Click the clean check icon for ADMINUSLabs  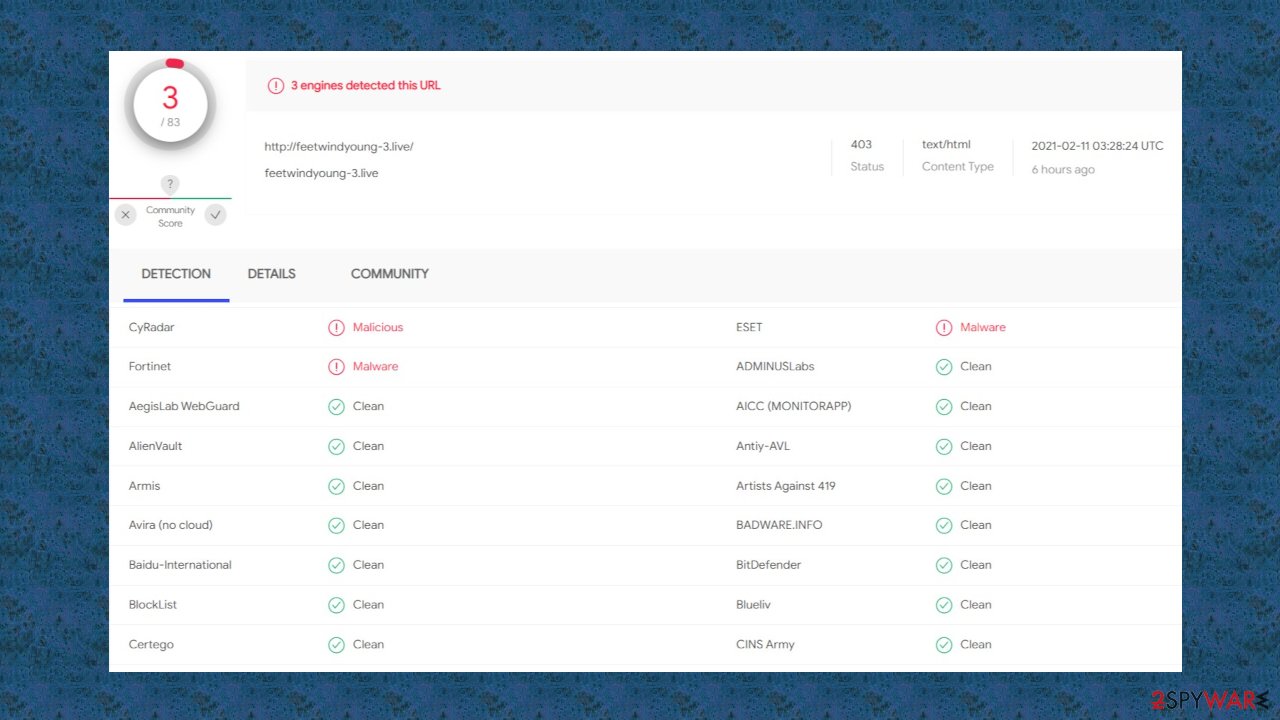pyautogui.click(x=944, y=367)
